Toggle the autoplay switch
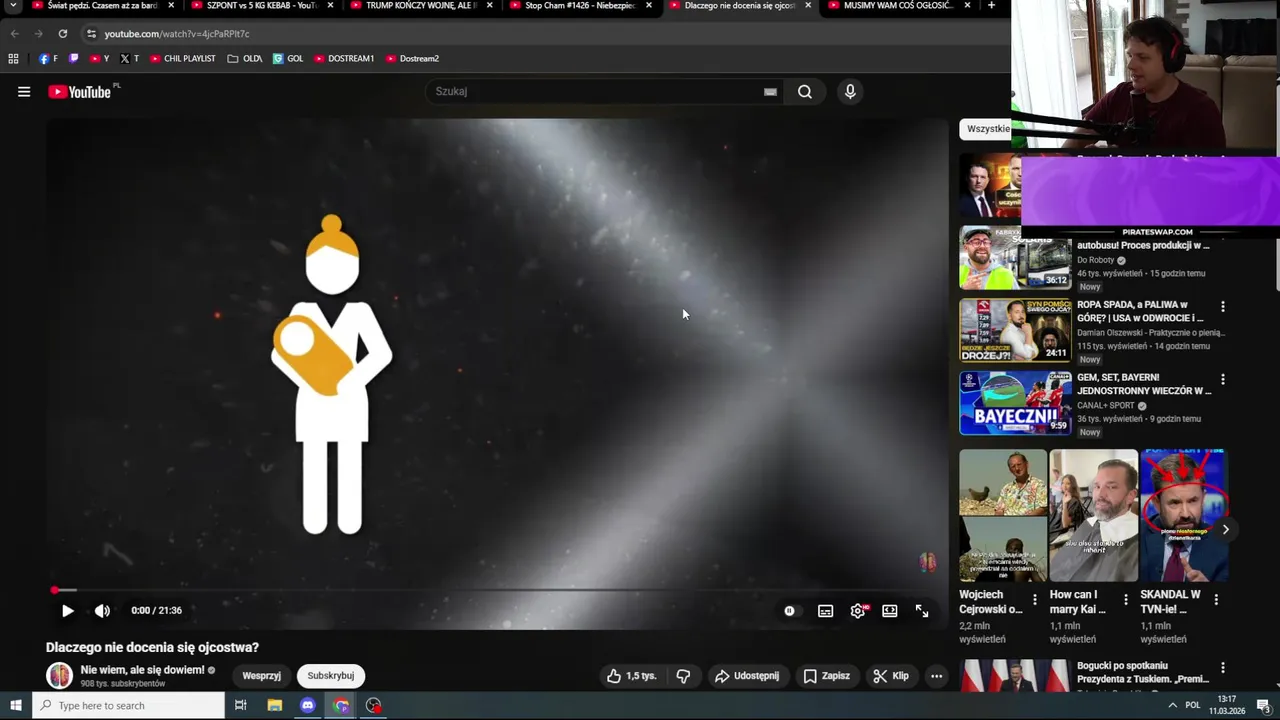The image size is (1280, 720). coord(789,611)
